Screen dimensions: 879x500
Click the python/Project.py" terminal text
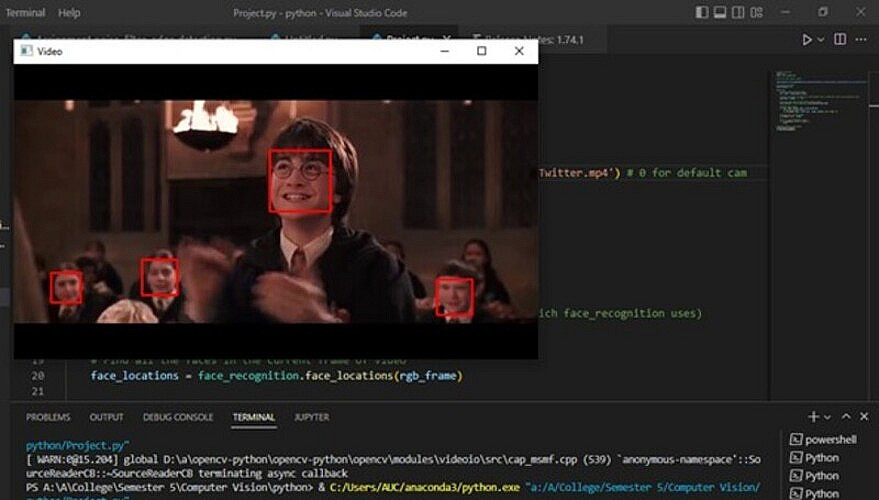78,446
